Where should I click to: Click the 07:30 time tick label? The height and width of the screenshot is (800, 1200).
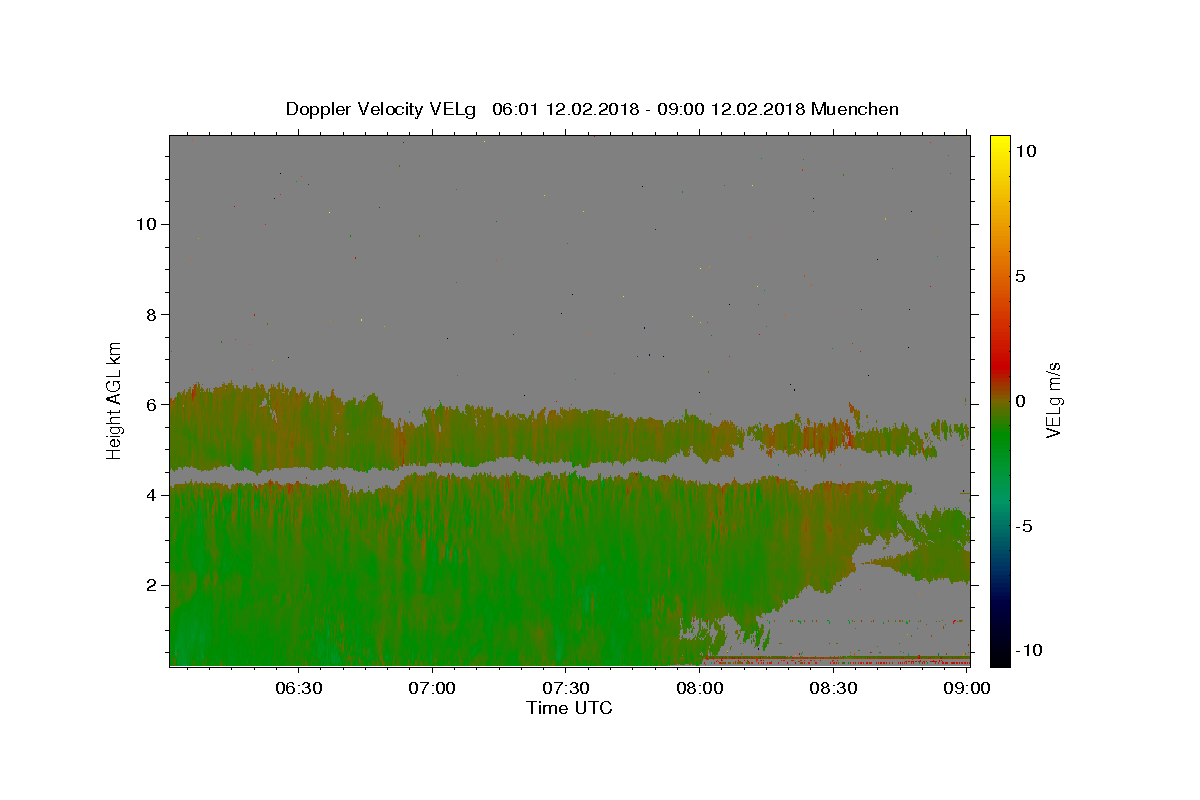(566, 688)
